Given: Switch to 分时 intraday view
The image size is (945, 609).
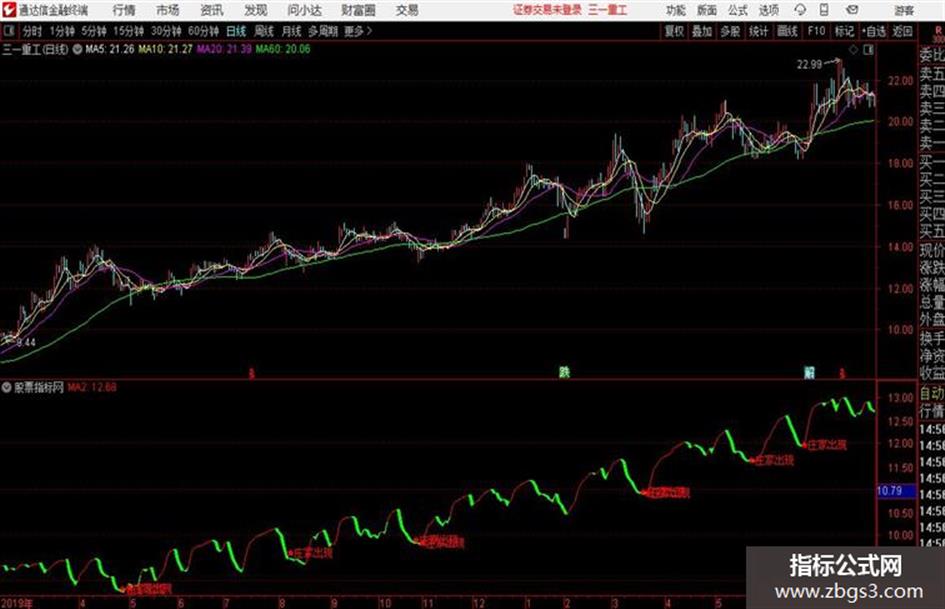Looking at the screenshot, I should 32,31.
